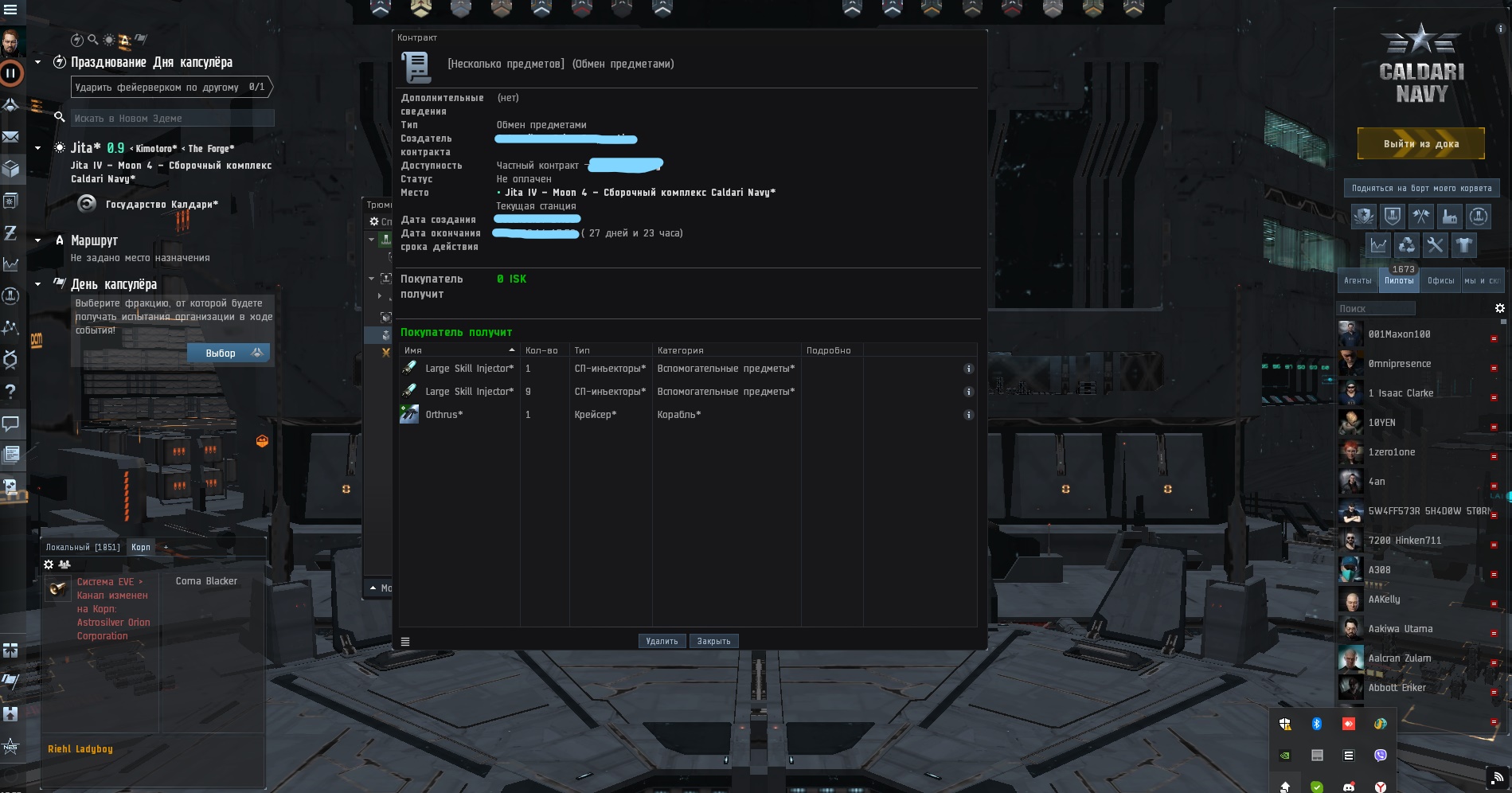Show chat member list icon
This screenshot has height=793, width=1512.
click(64, 564)
